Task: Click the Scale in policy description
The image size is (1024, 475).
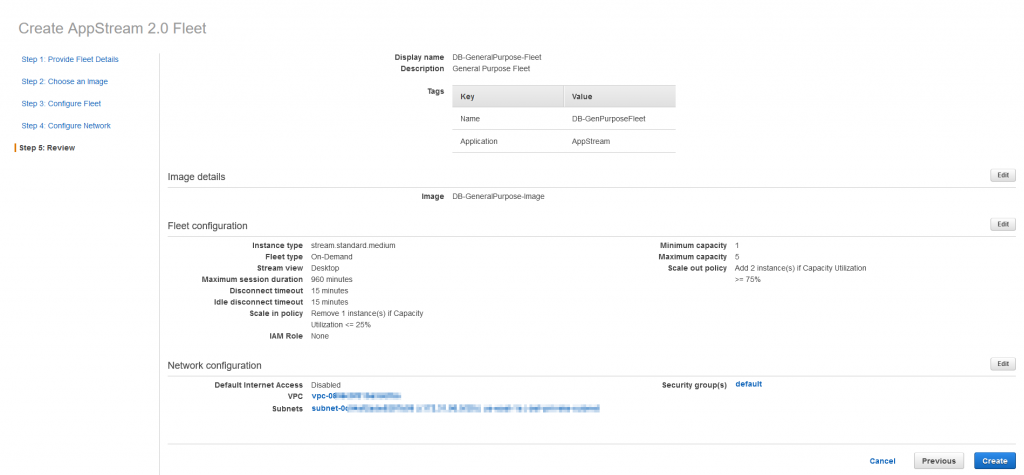Action: (x=367, y=319)
